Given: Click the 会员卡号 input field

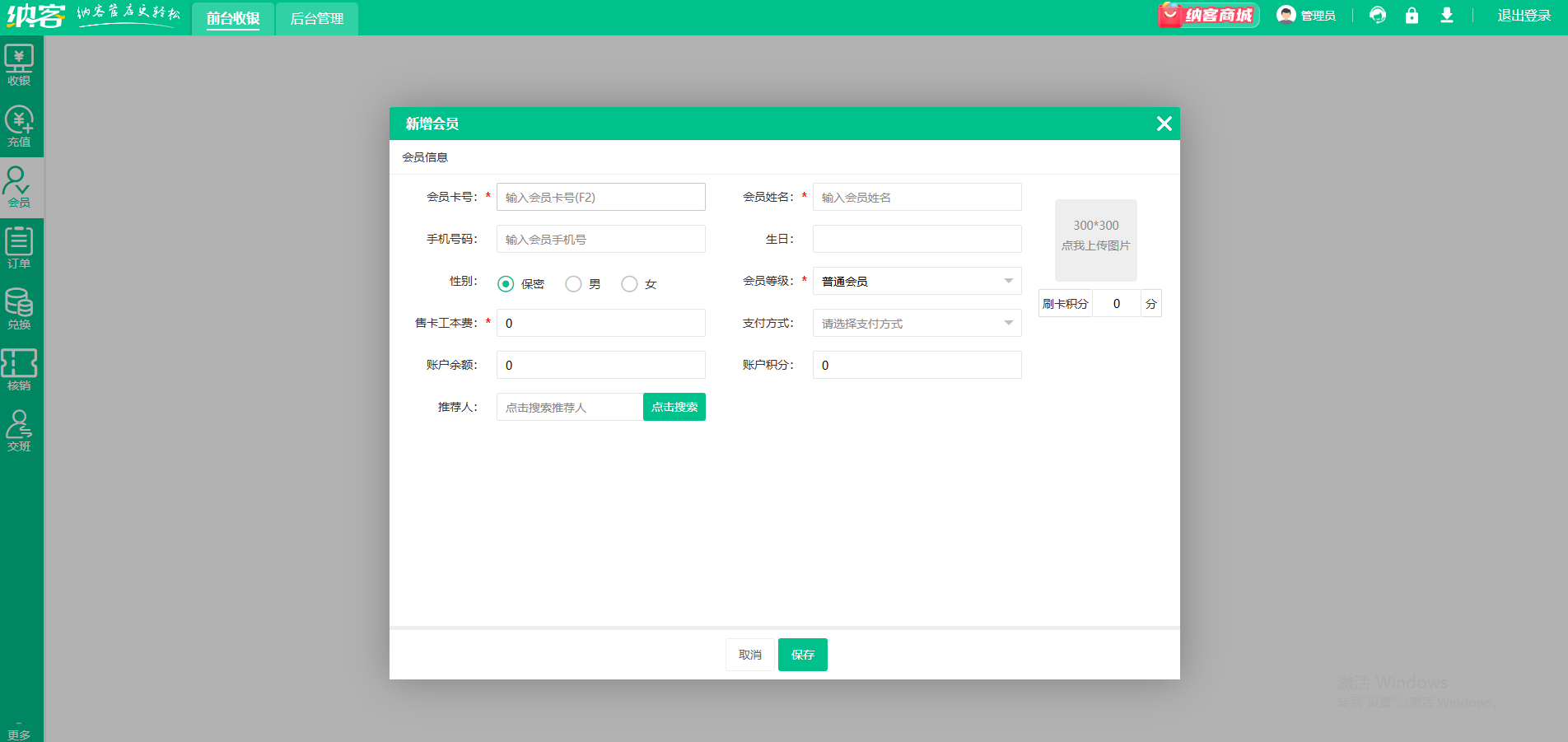Looking at the screenshot, I should pos(600,198).
